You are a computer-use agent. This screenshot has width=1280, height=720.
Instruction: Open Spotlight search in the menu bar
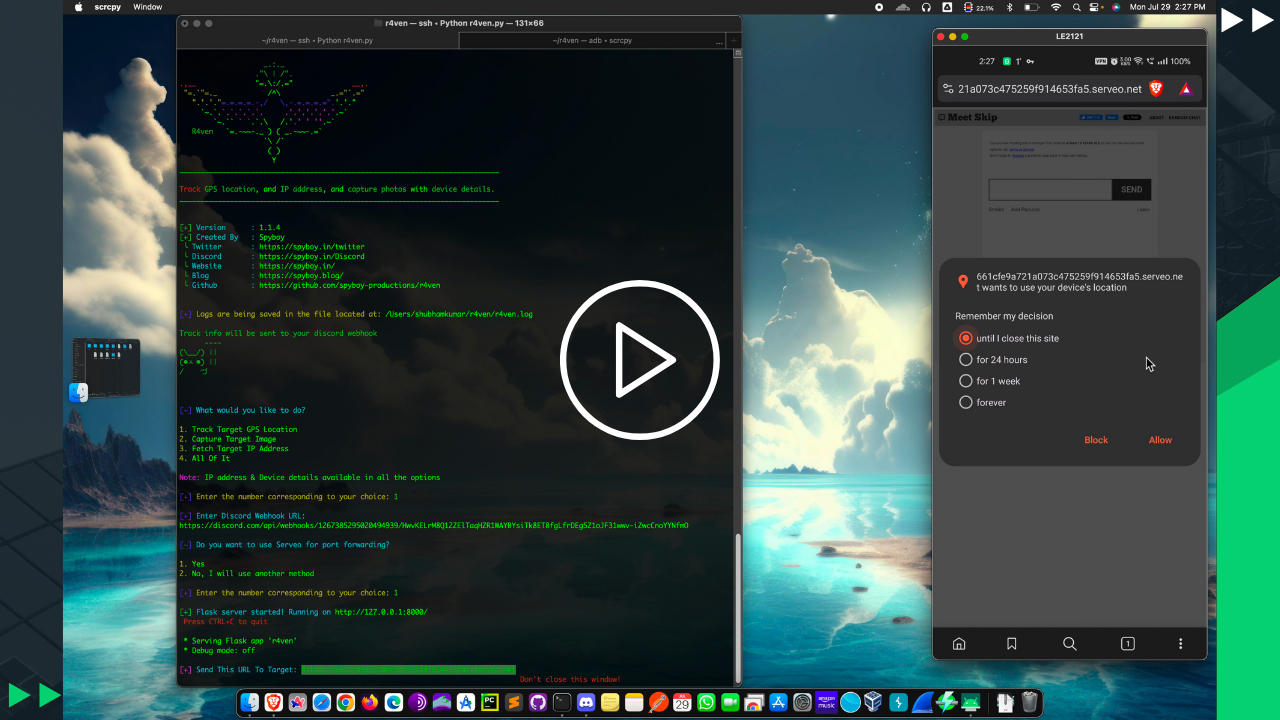tap(1079, 7)
